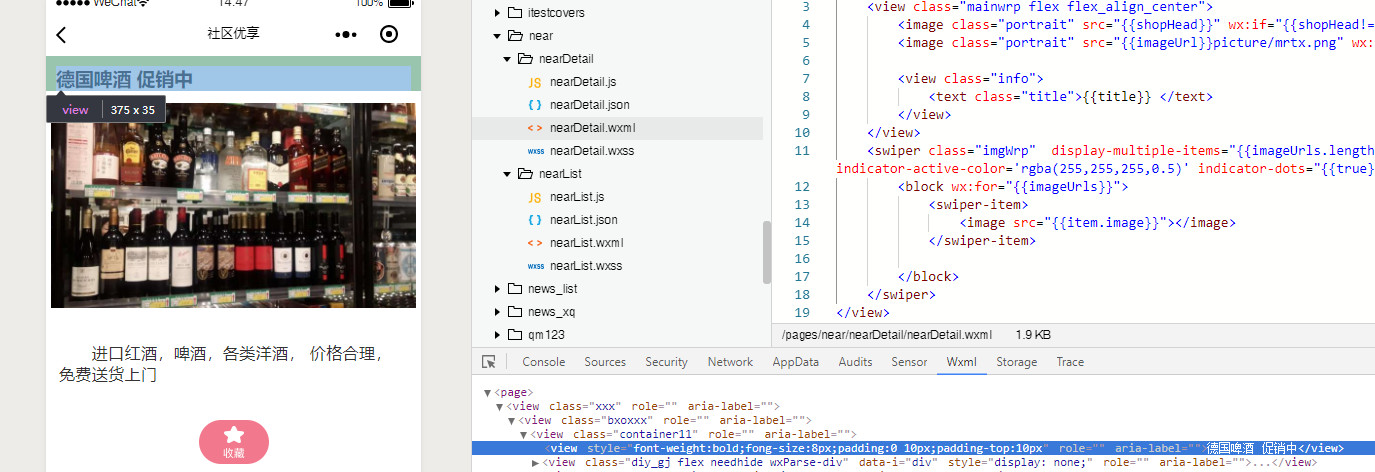This screenshot has width=1375, height=472.
Task: Open the Trace tab
Action: pos(1070,362)
